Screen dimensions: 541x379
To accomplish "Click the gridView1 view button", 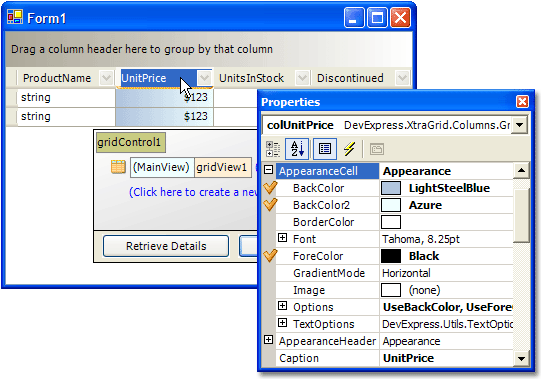I will pyautogui.click(x=223, y=167).
